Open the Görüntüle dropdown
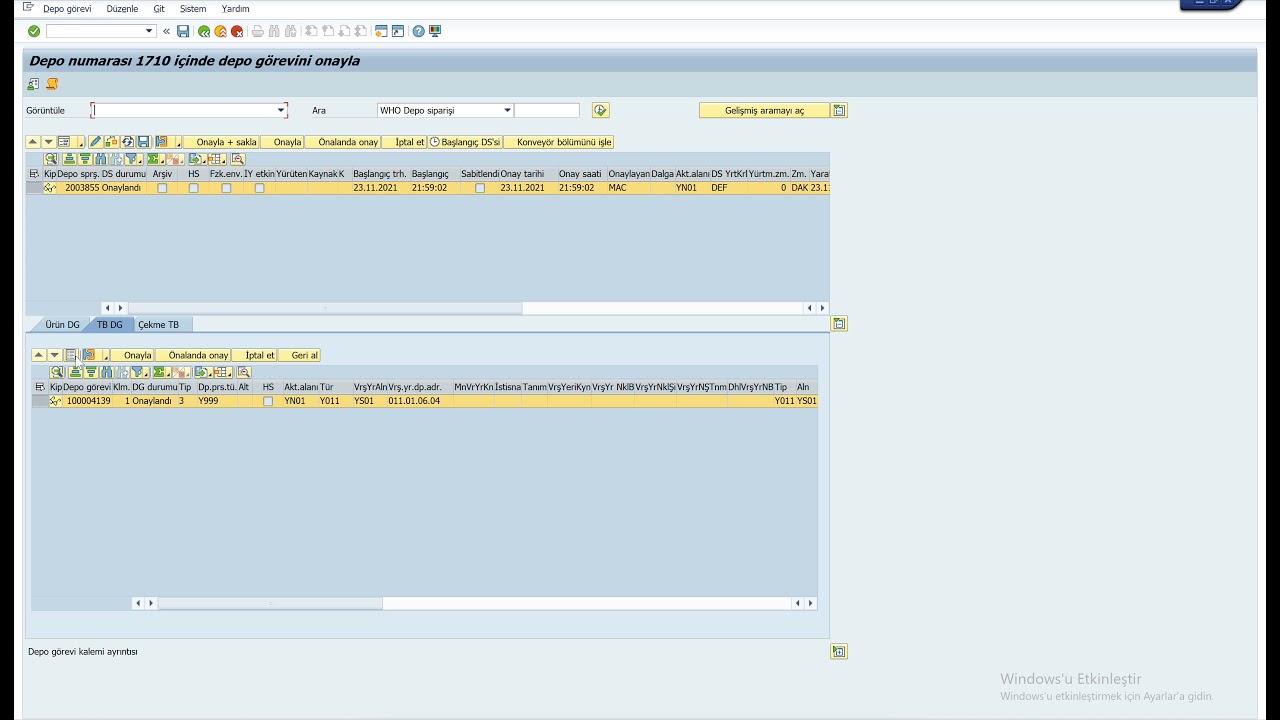The image size is (1280, 720). [x=281, y=110]
